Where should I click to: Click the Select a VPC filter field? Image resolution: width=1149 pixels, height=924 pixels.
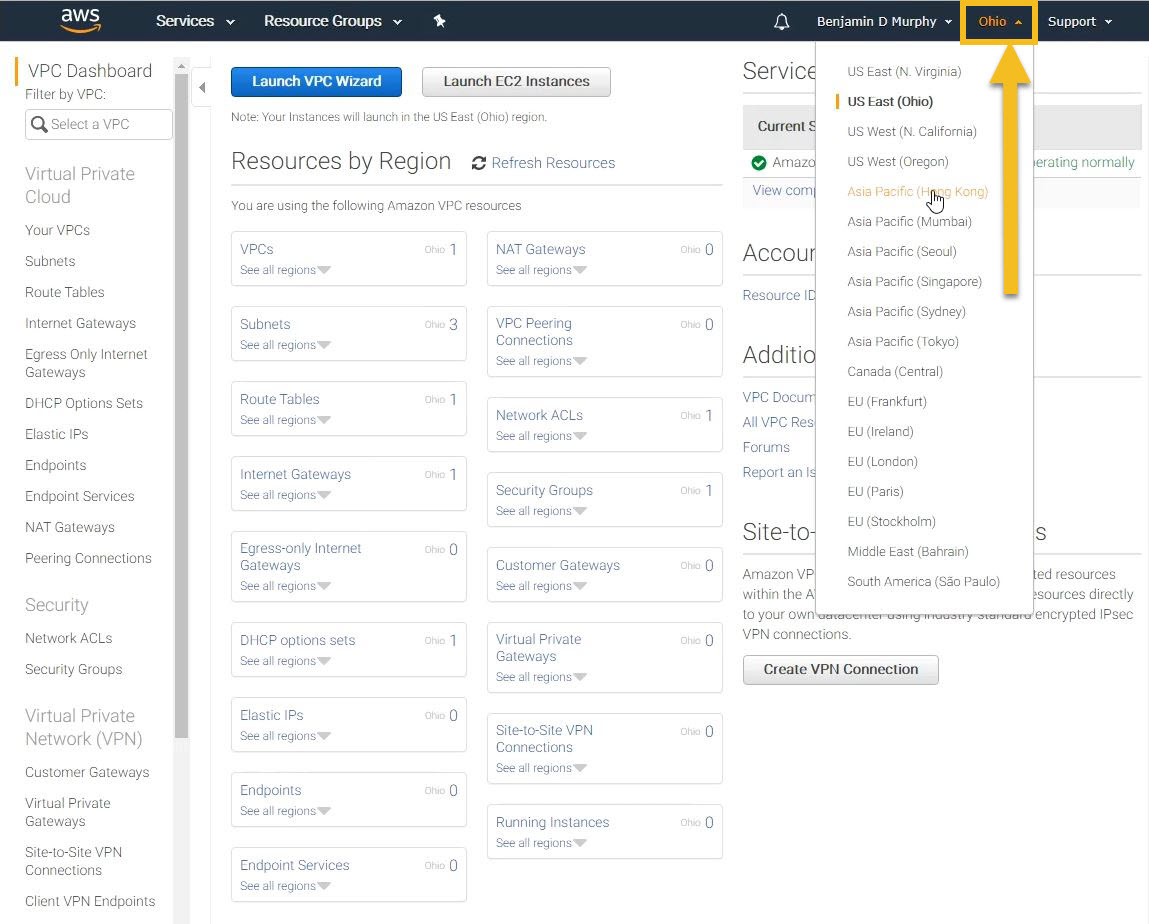(x=99, y=125)
